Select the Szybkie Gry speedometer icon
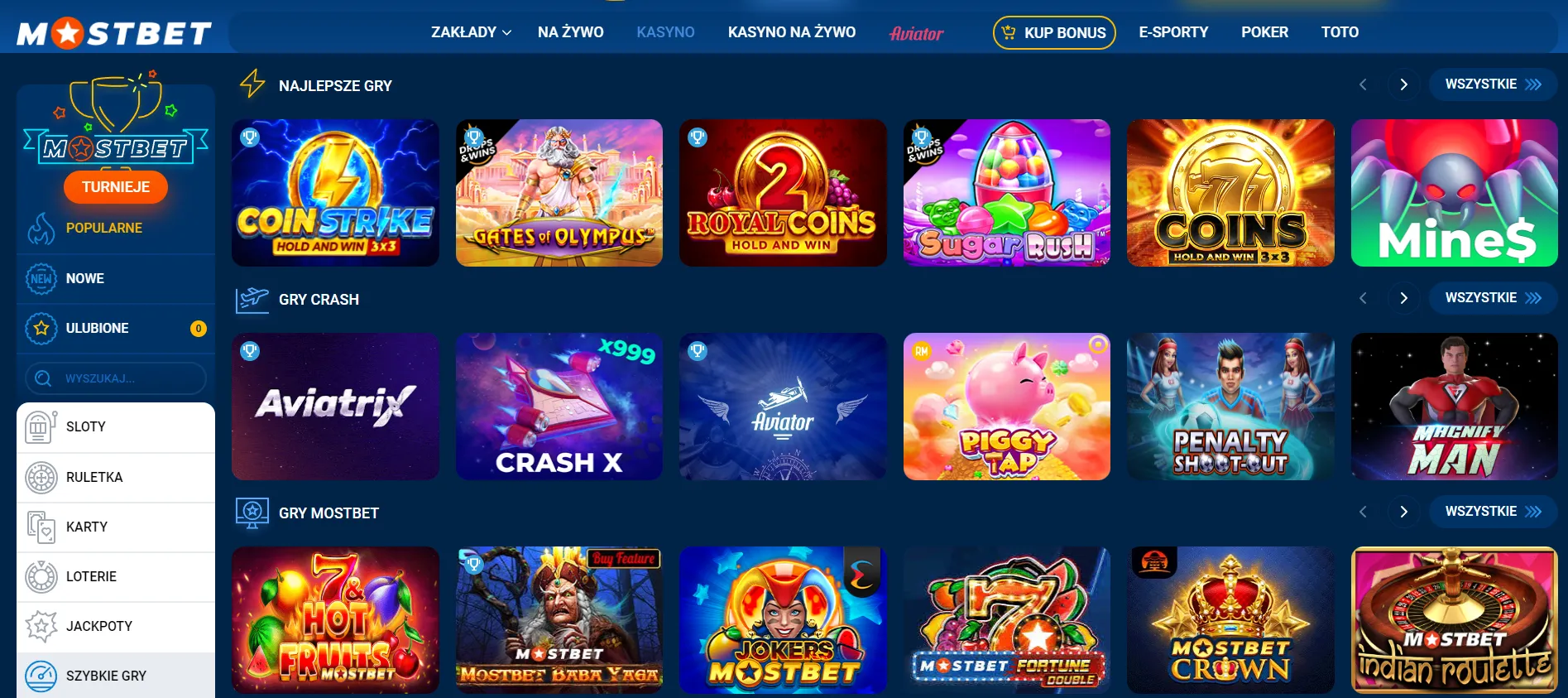The height and width of the screenshot is (698, 1568). click(41, 676)
